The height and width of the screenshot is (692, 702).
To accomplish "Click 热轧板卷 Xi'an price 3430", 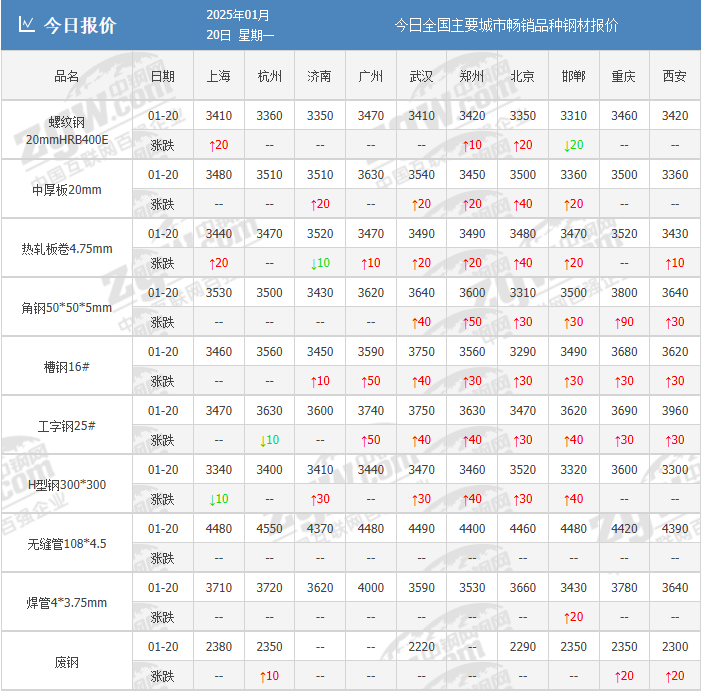I will point(675,234).
